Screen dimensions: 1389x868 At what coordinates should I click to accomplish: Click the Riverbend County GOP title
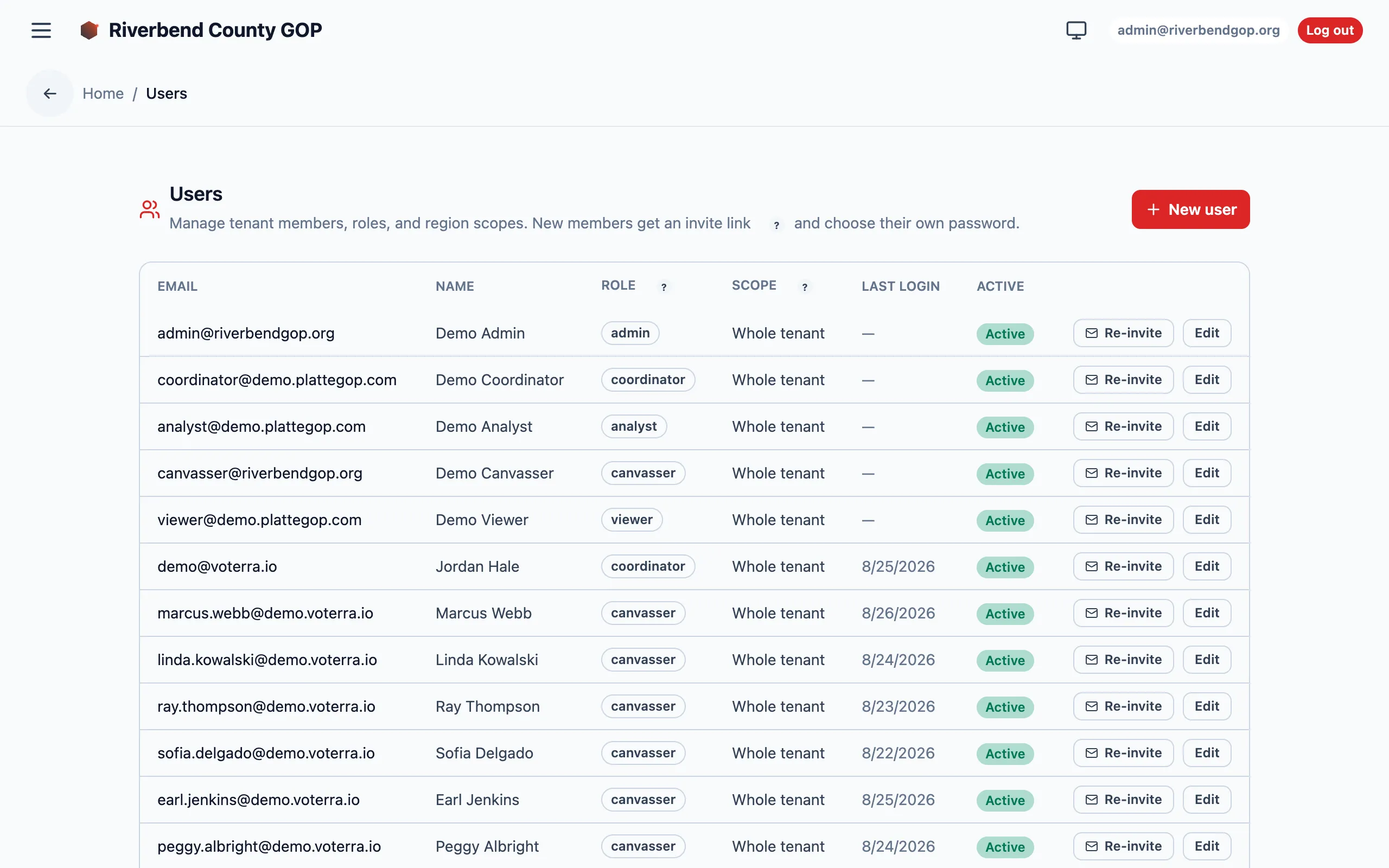click(215, 30)
